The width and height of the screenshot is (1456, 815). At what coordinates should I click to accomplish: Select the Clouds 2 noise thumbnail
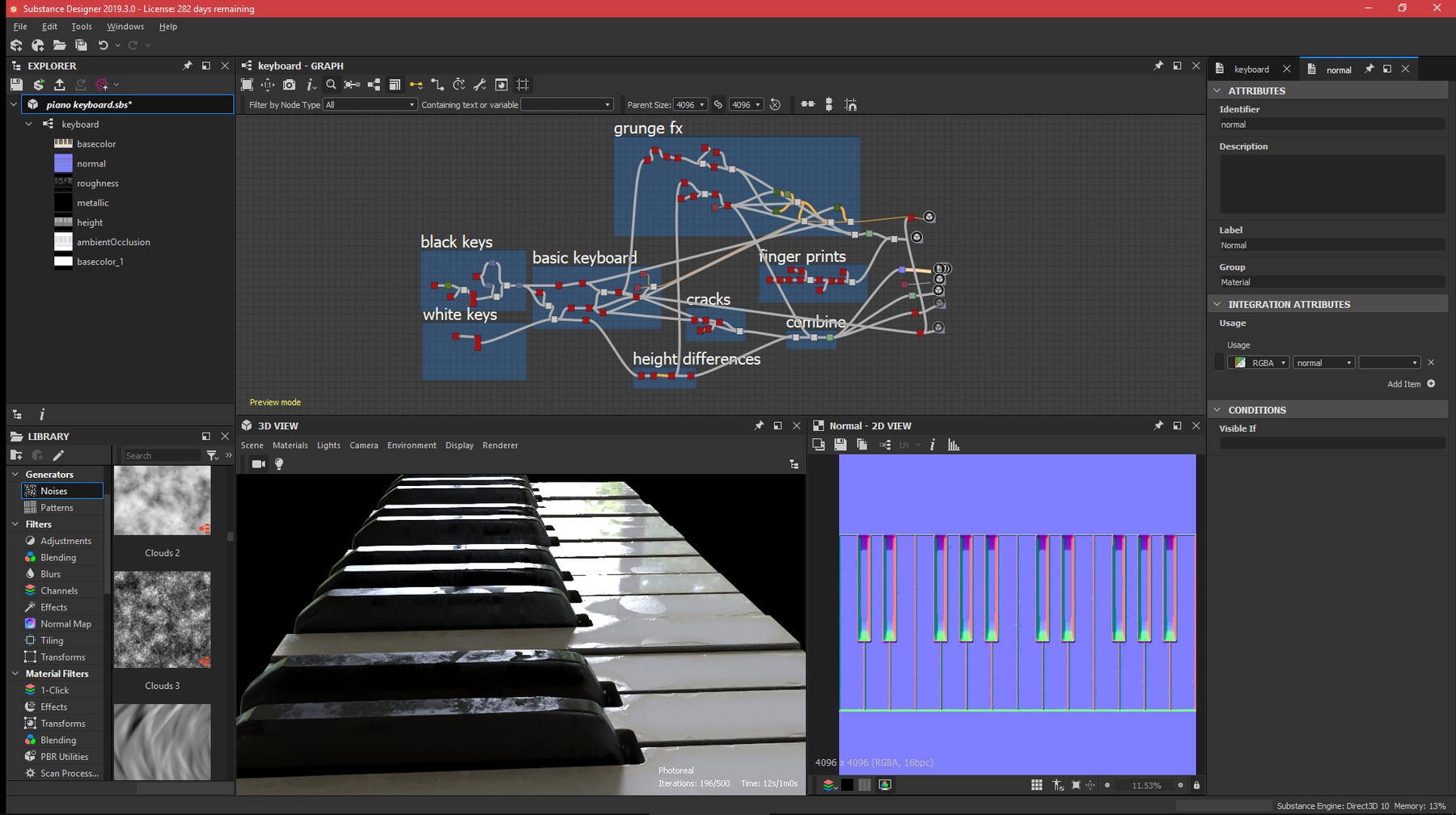(x=162, y=500)
